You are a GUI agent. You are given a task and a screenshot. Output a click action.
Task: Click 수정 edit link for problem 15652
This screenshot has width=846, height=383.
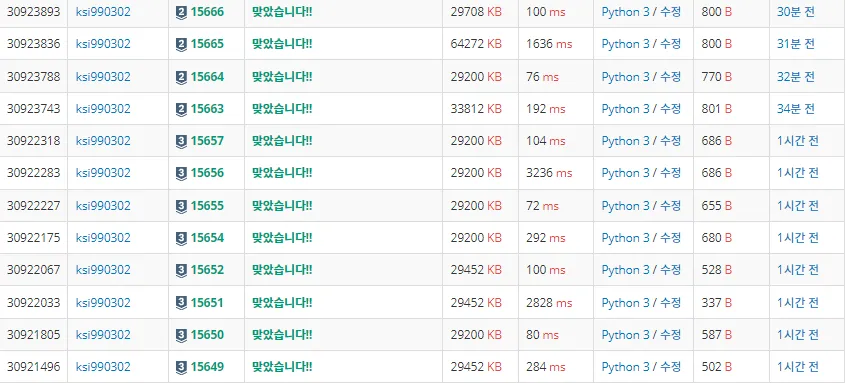[x=671, y=270]
